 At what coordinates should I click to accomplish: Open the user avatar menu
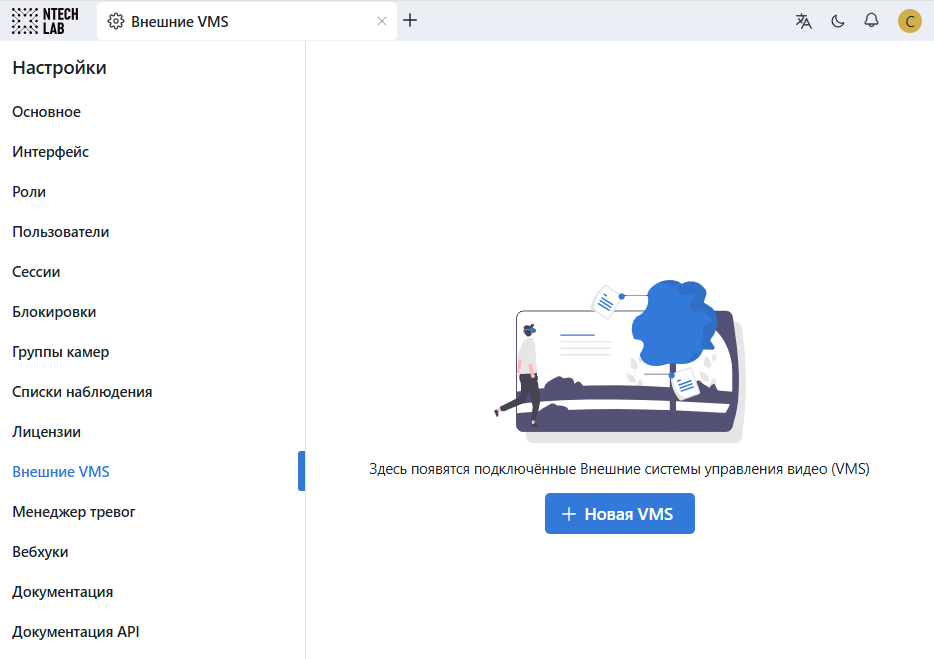coord(909,21)
